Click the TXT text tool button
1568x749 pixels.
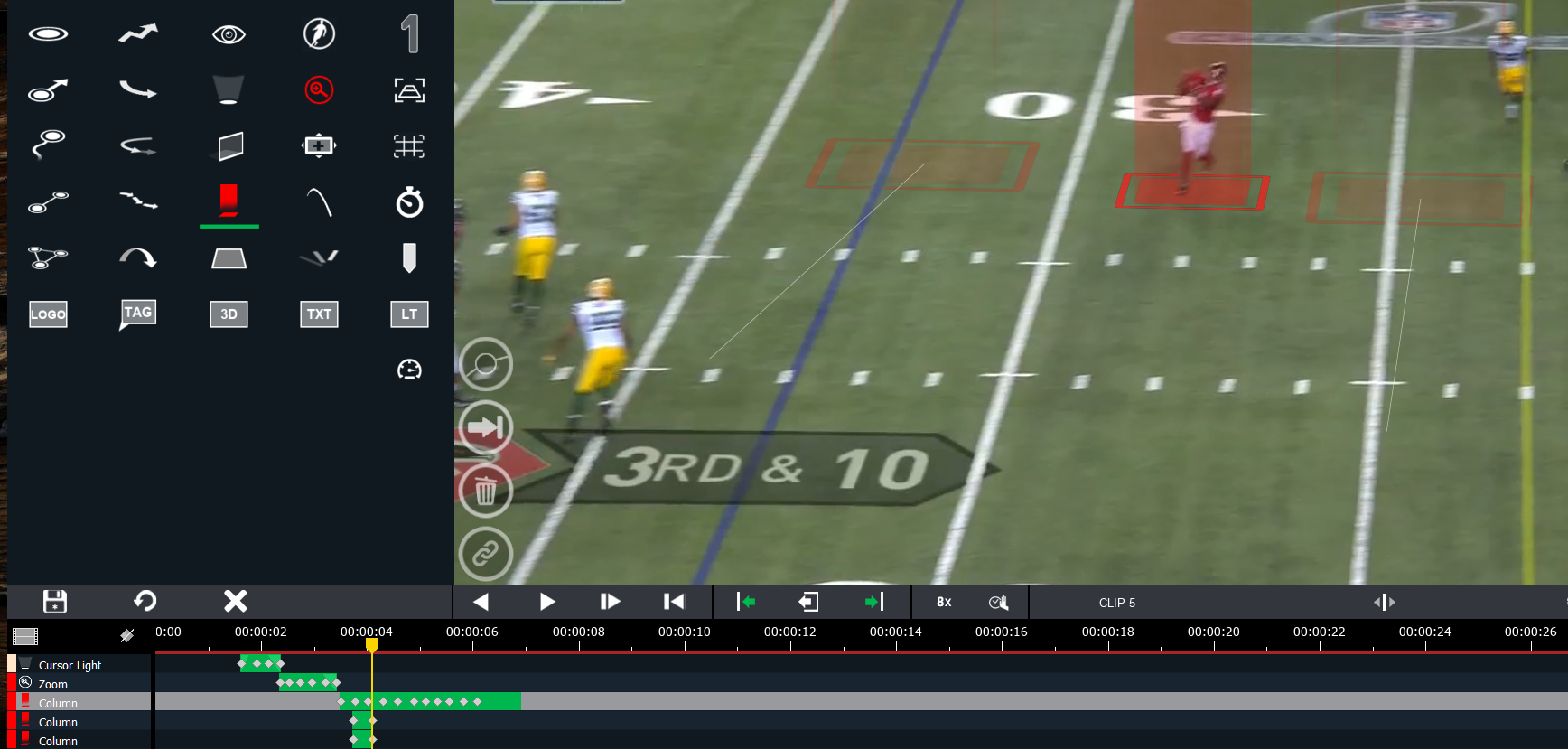coord(319,314)
